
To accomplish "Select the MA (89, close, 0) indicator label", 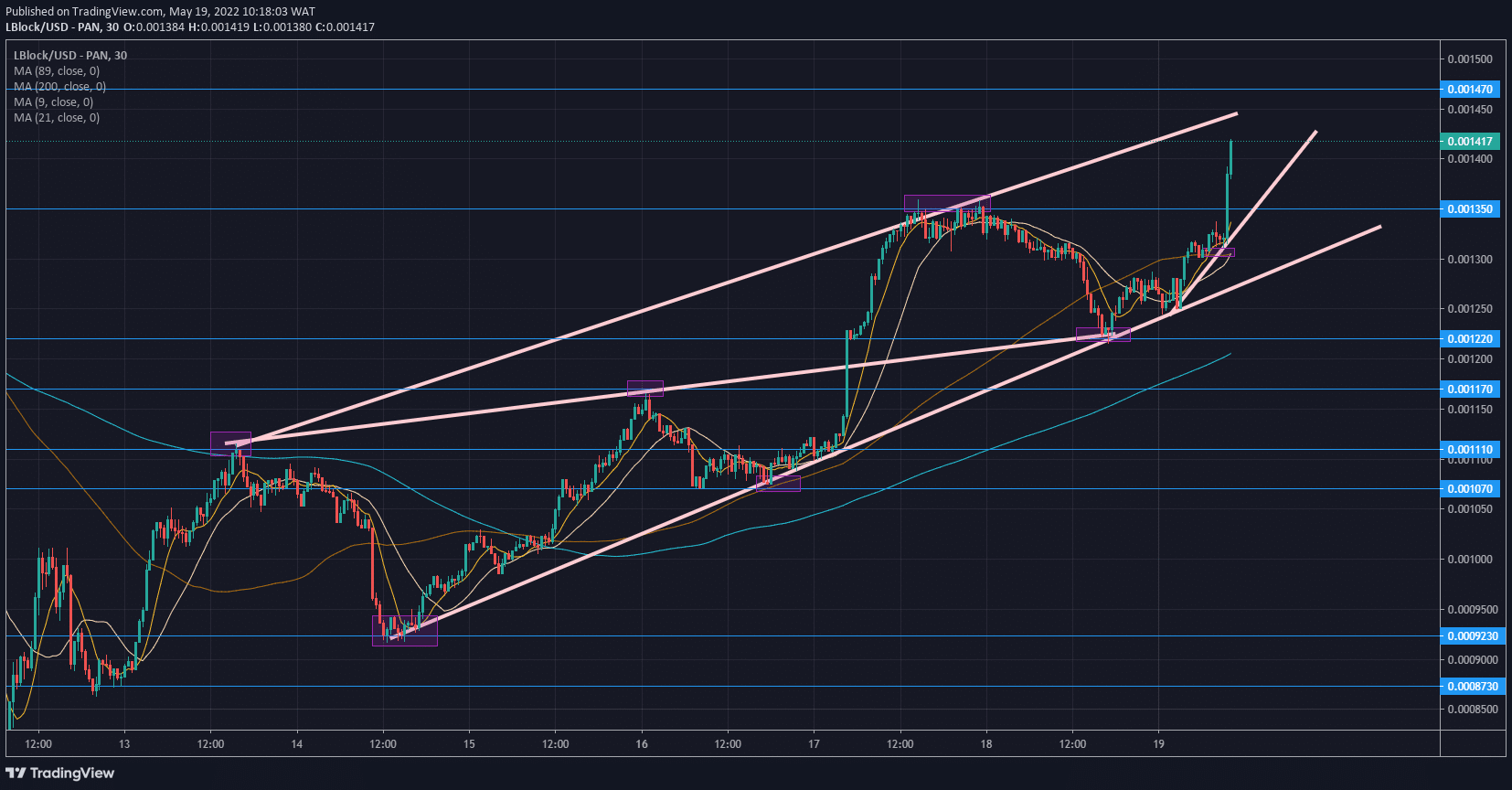I will point(57,71).
